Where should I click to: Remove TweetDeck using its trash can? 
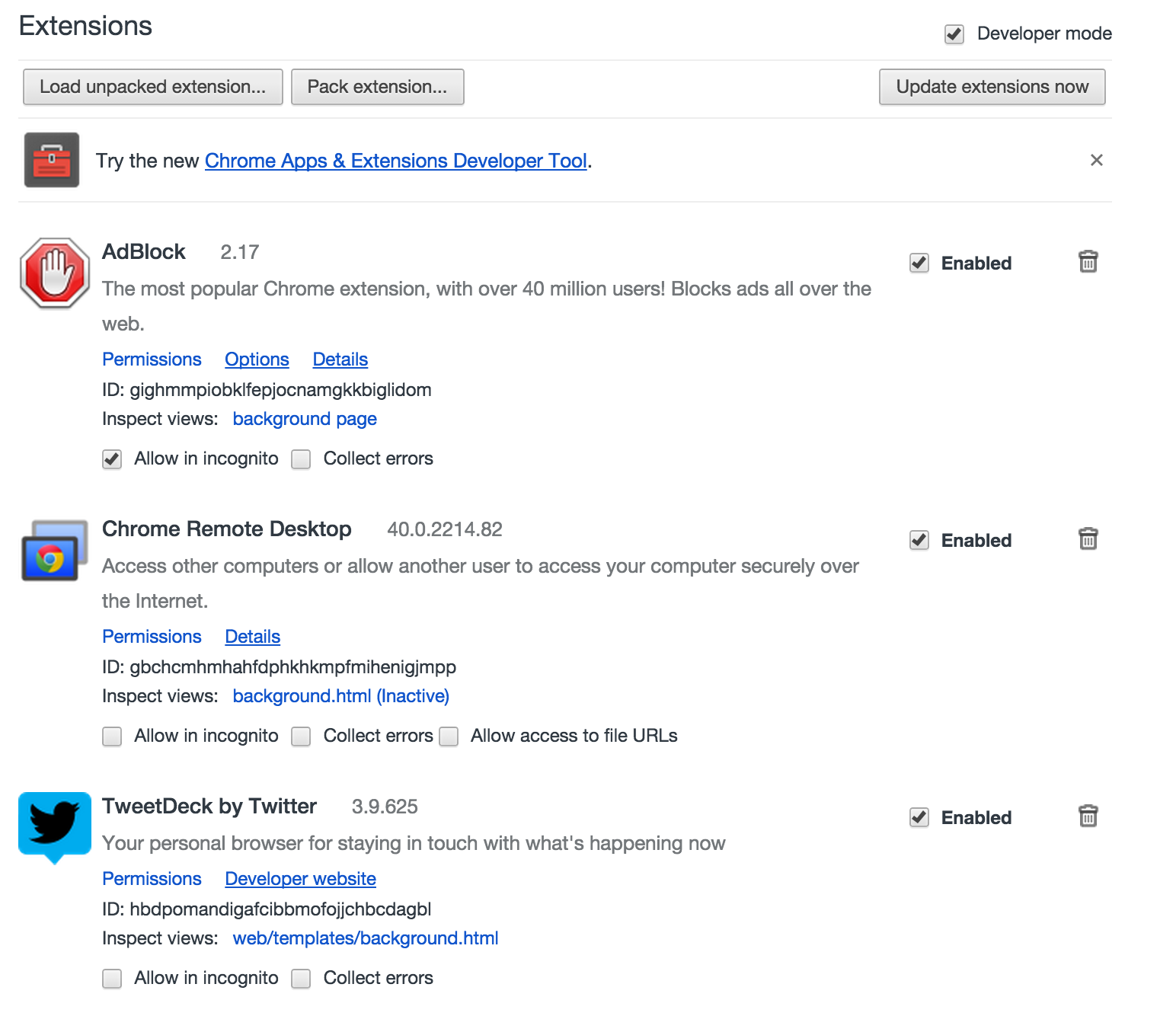tap(1088, 816)
